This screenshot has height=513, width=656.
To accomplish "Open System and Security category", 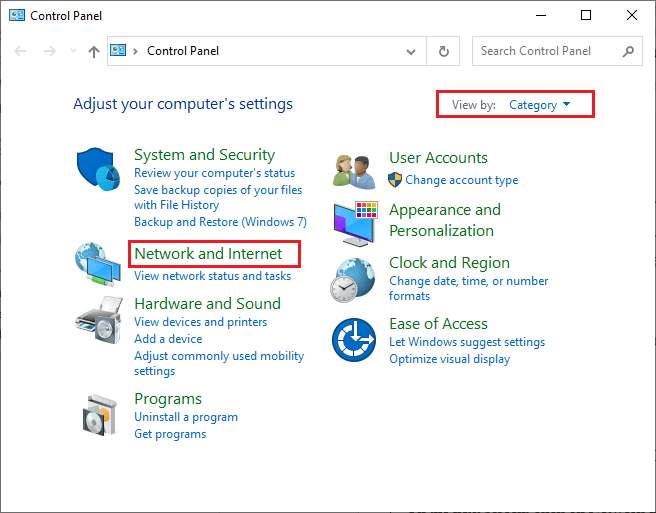I will point(204,155).
